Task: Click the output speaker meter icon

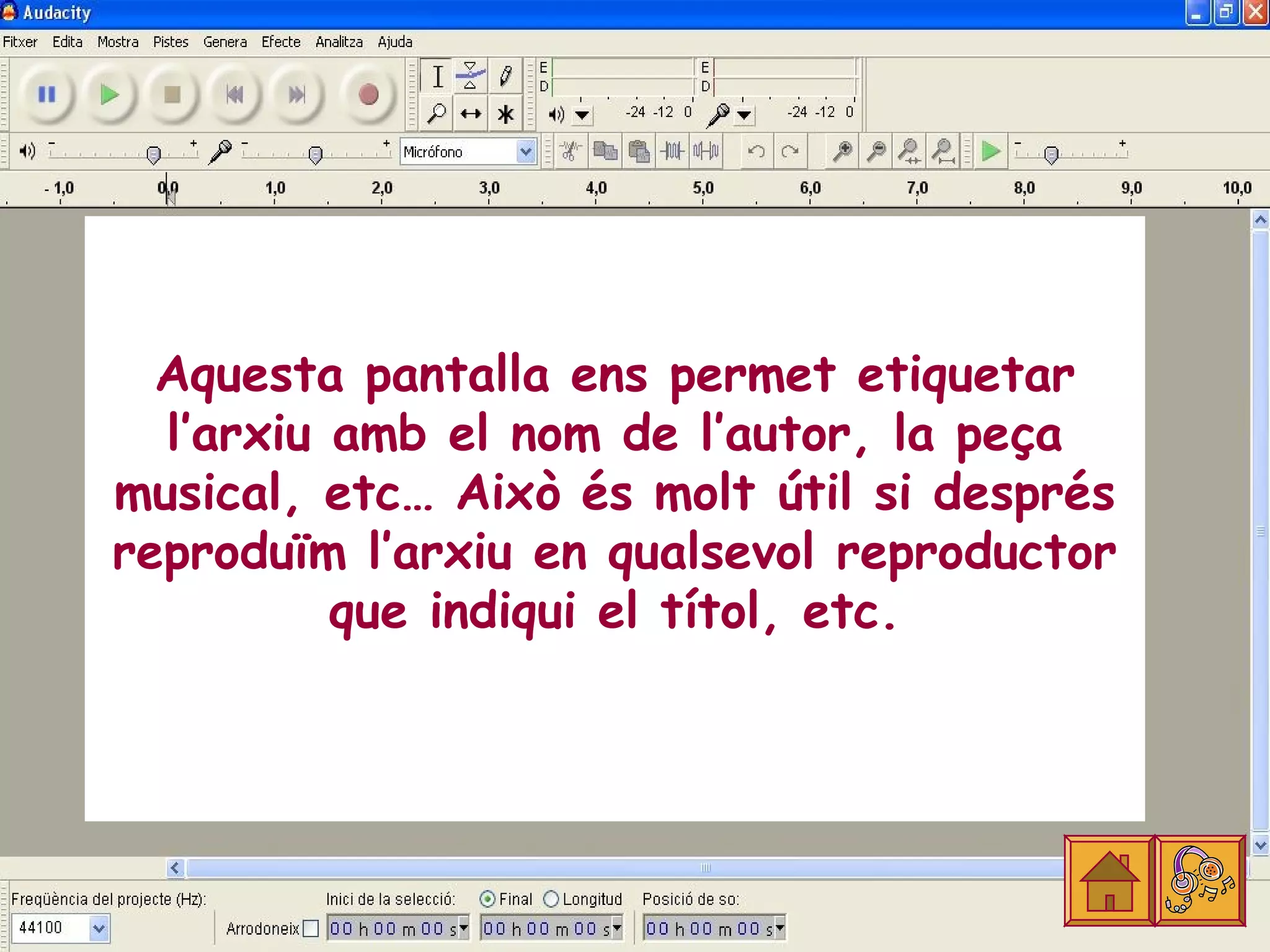Action: (556, 114)
